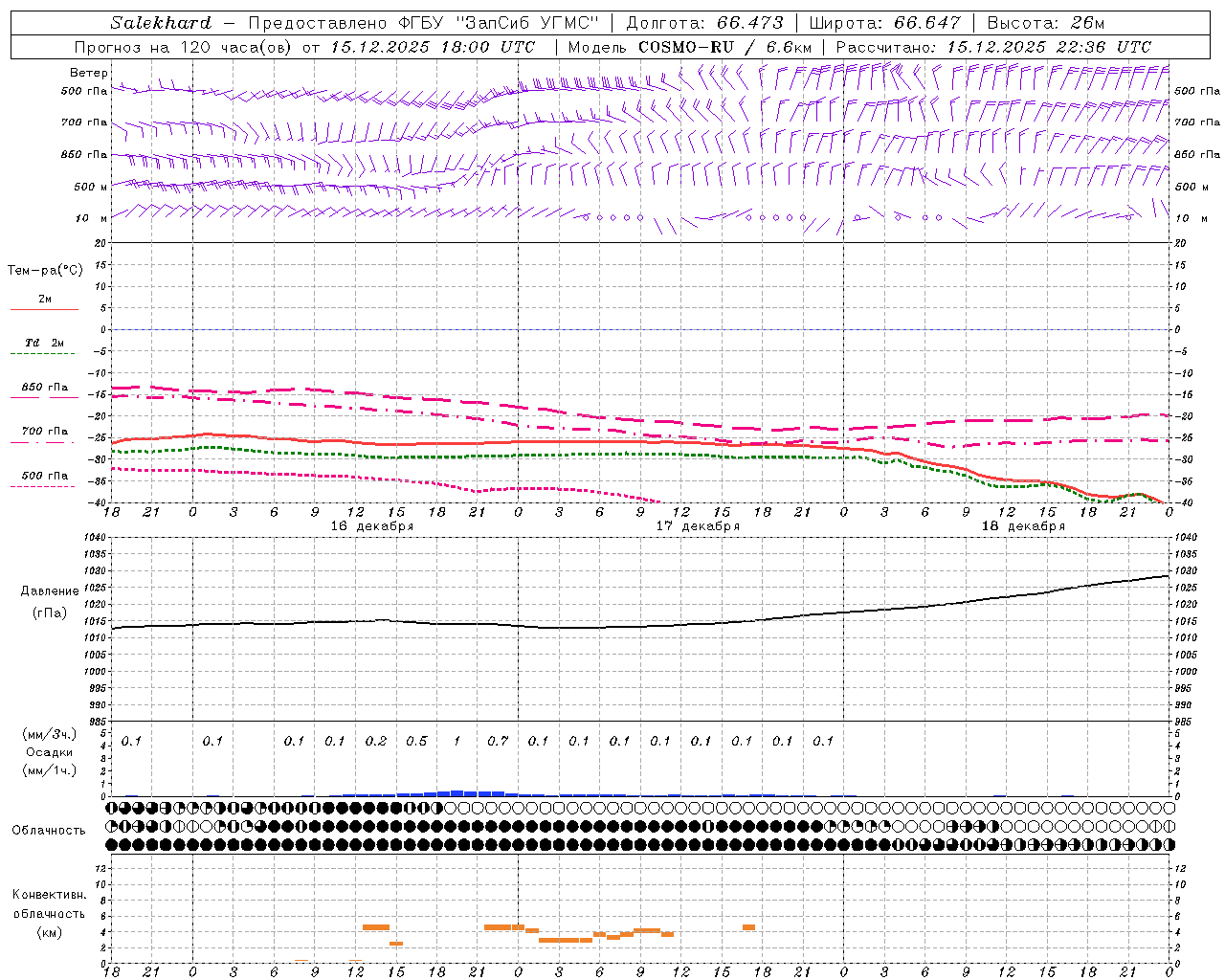Click the "18 декабря" date label
Screen dimensions: 1225x980
coord(1023,526)
